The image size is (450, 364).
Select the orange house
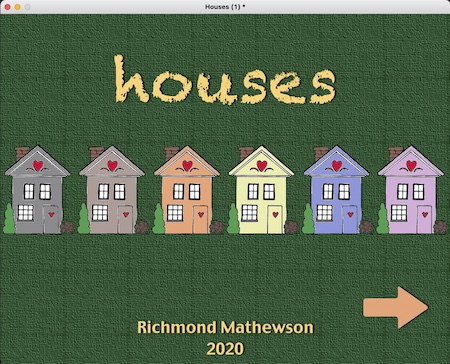187,190
